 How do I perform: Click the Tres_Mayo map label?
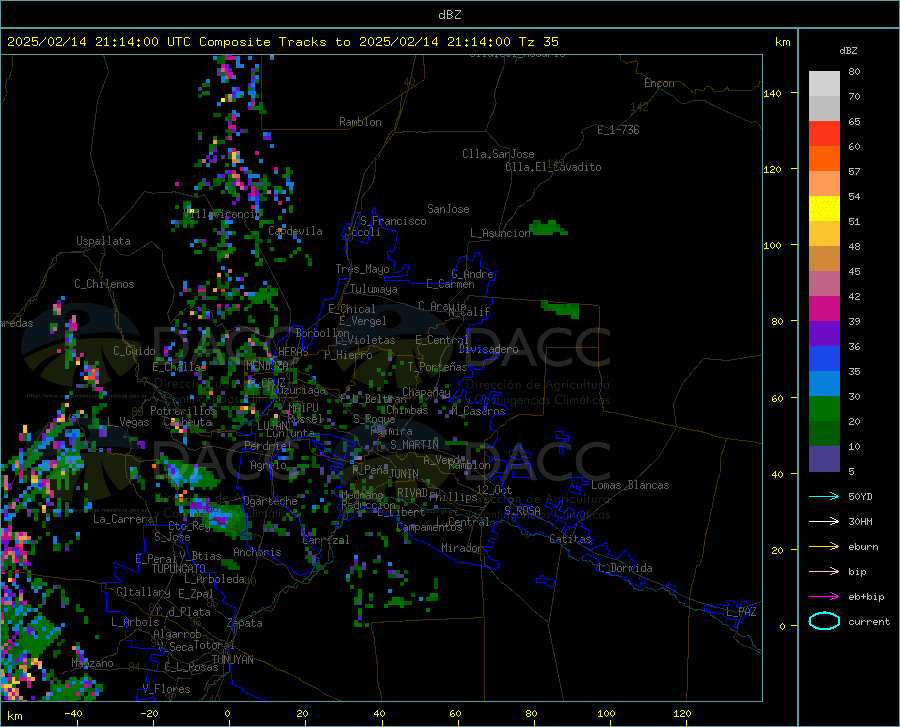(x=362, y=269)
